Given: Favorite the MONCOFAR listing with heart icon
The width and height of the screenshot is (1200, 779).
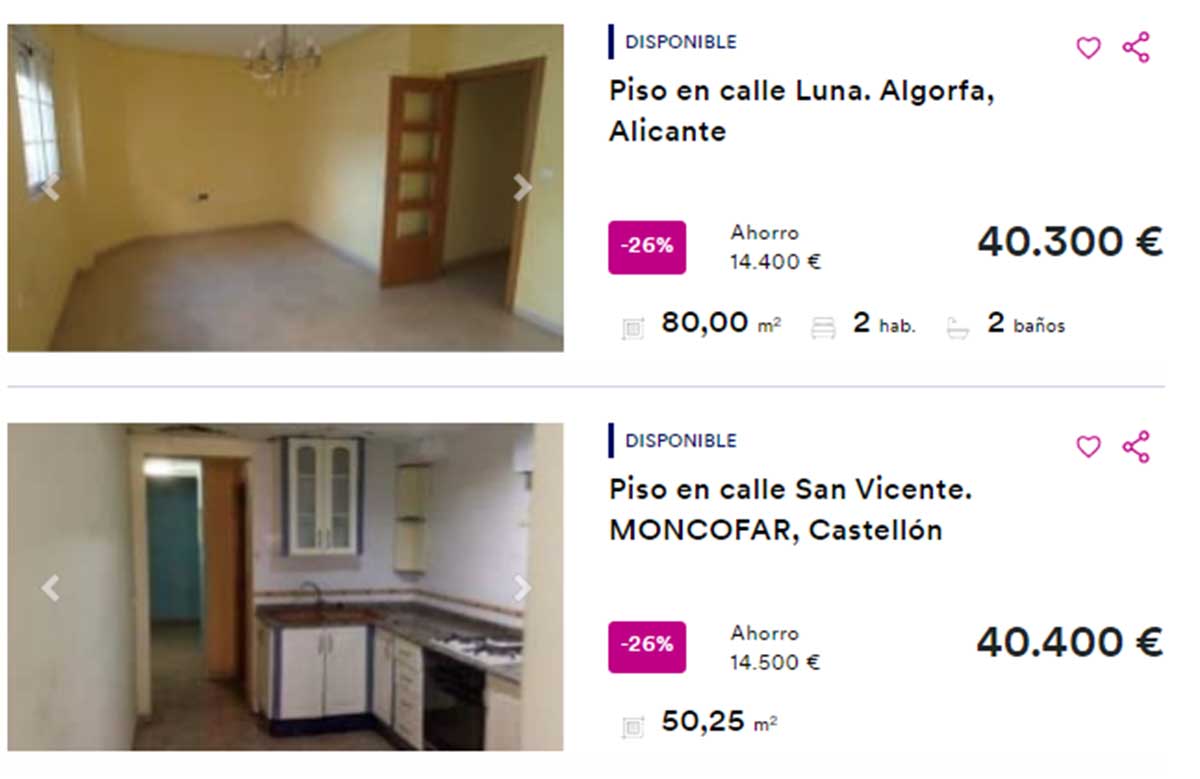Looking at the screenshot, I should coord(1088,447).
